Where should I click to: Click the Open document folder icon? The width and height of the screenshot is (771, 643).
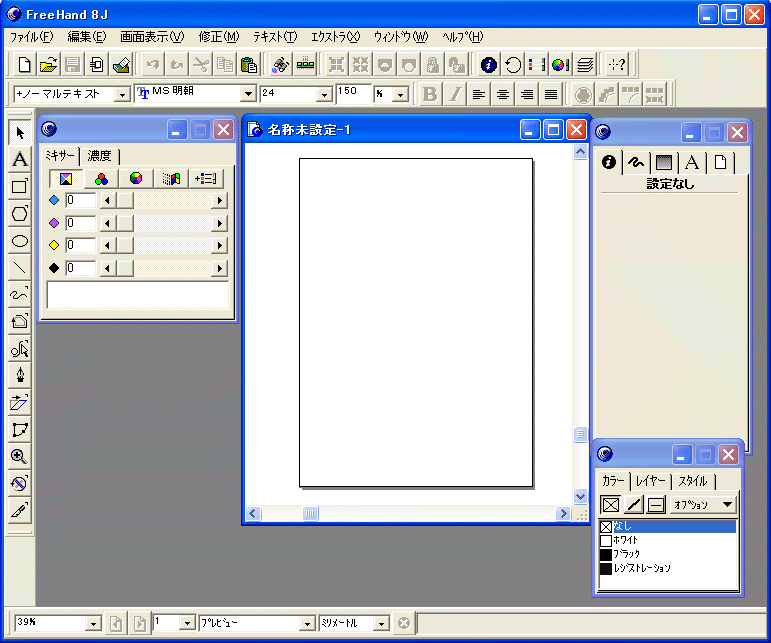click(48, 65)
